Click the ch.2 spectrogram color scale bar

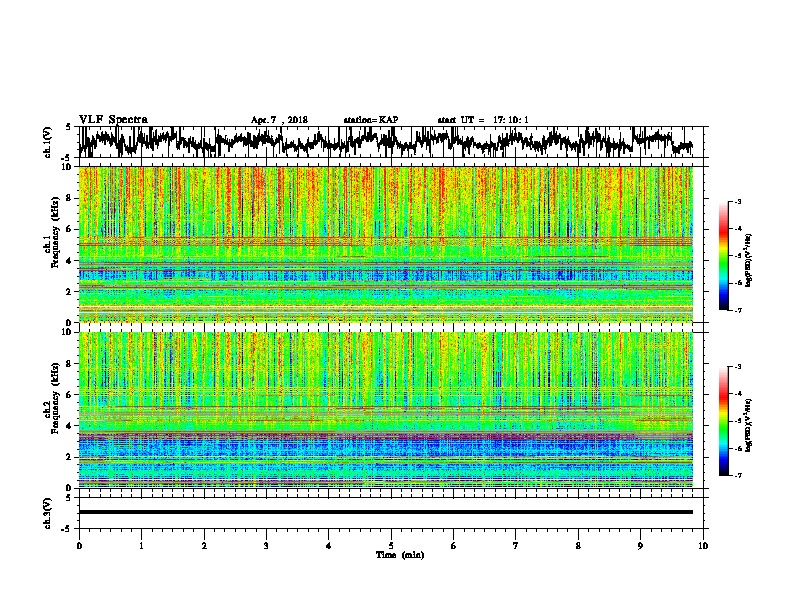point(723,421)
